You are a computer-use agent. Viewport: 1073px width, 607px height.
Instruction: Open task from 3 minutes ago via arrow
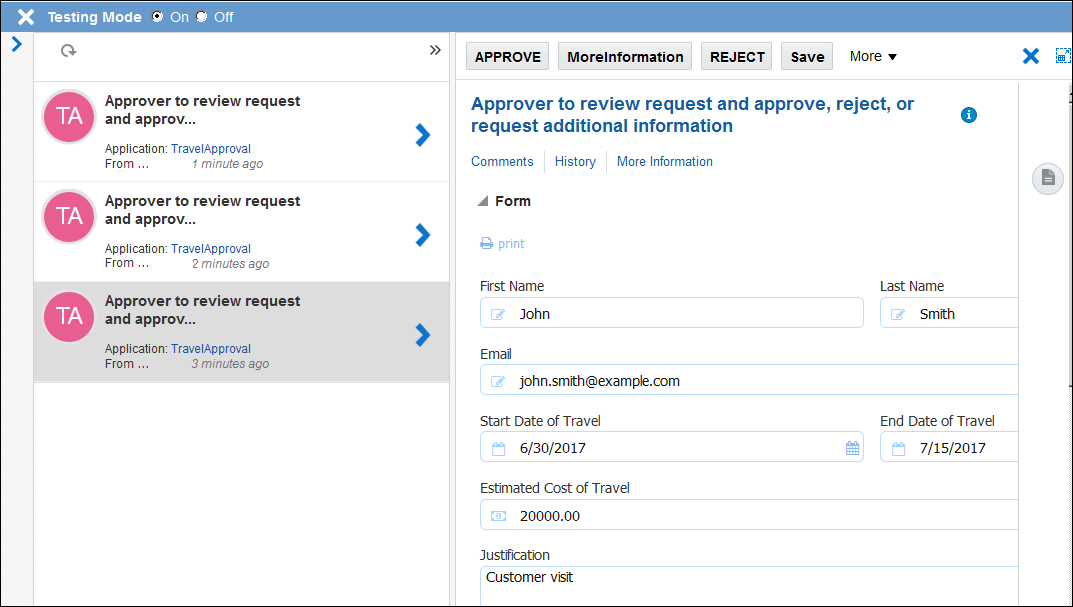coord(423,335)
